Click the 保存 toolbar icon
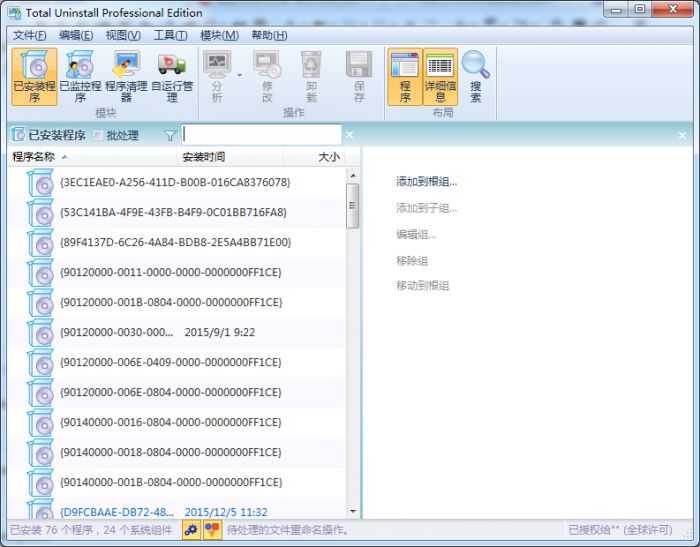This screenshot has height=547, width=700. point(359,76)
